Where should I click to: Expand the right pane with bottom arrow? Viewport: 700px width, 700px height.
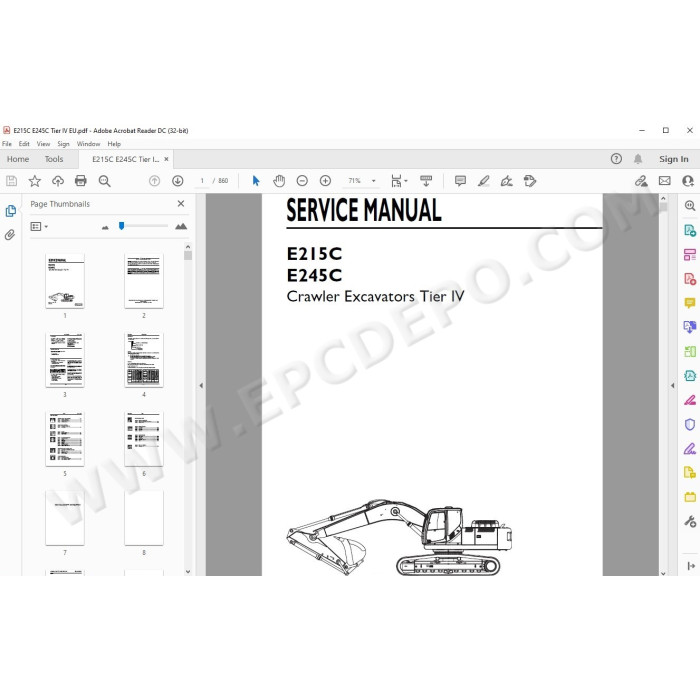point(691,566)
